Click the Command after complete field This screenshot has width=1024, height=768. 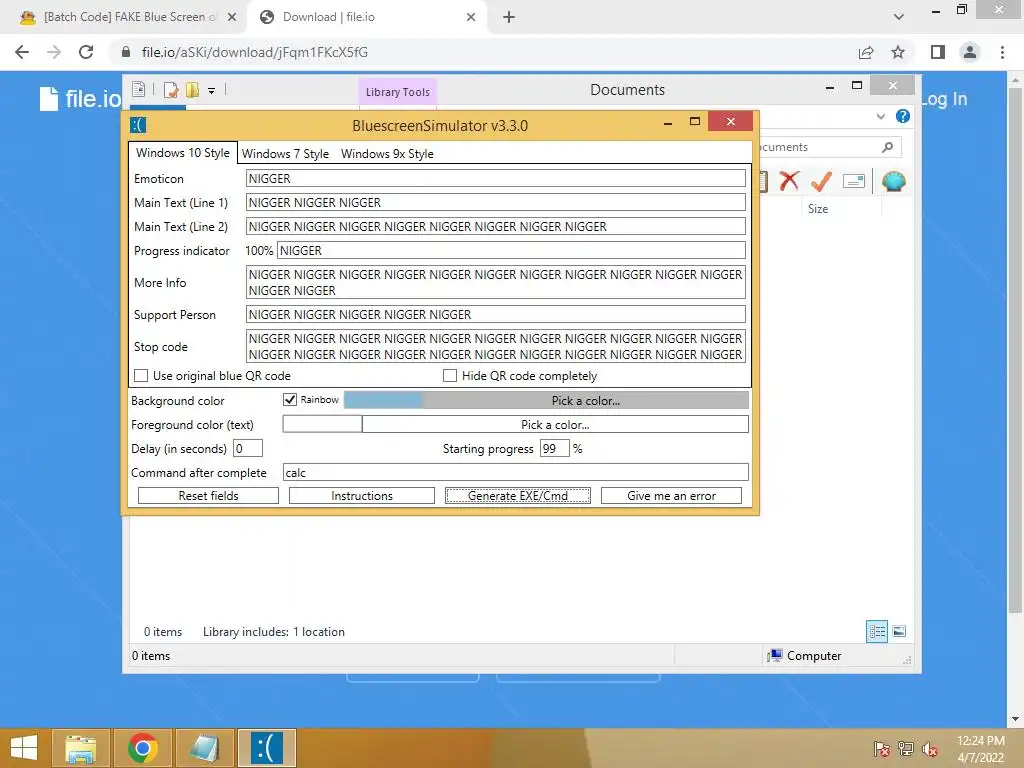coord(515,472)
